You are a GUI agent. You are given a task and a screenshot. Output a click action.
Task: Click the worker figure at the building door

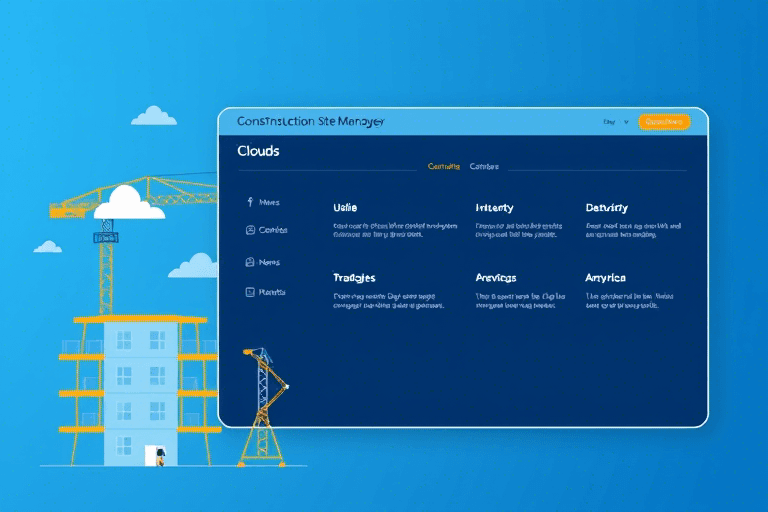pyautogui.click(x=160, y=457)
